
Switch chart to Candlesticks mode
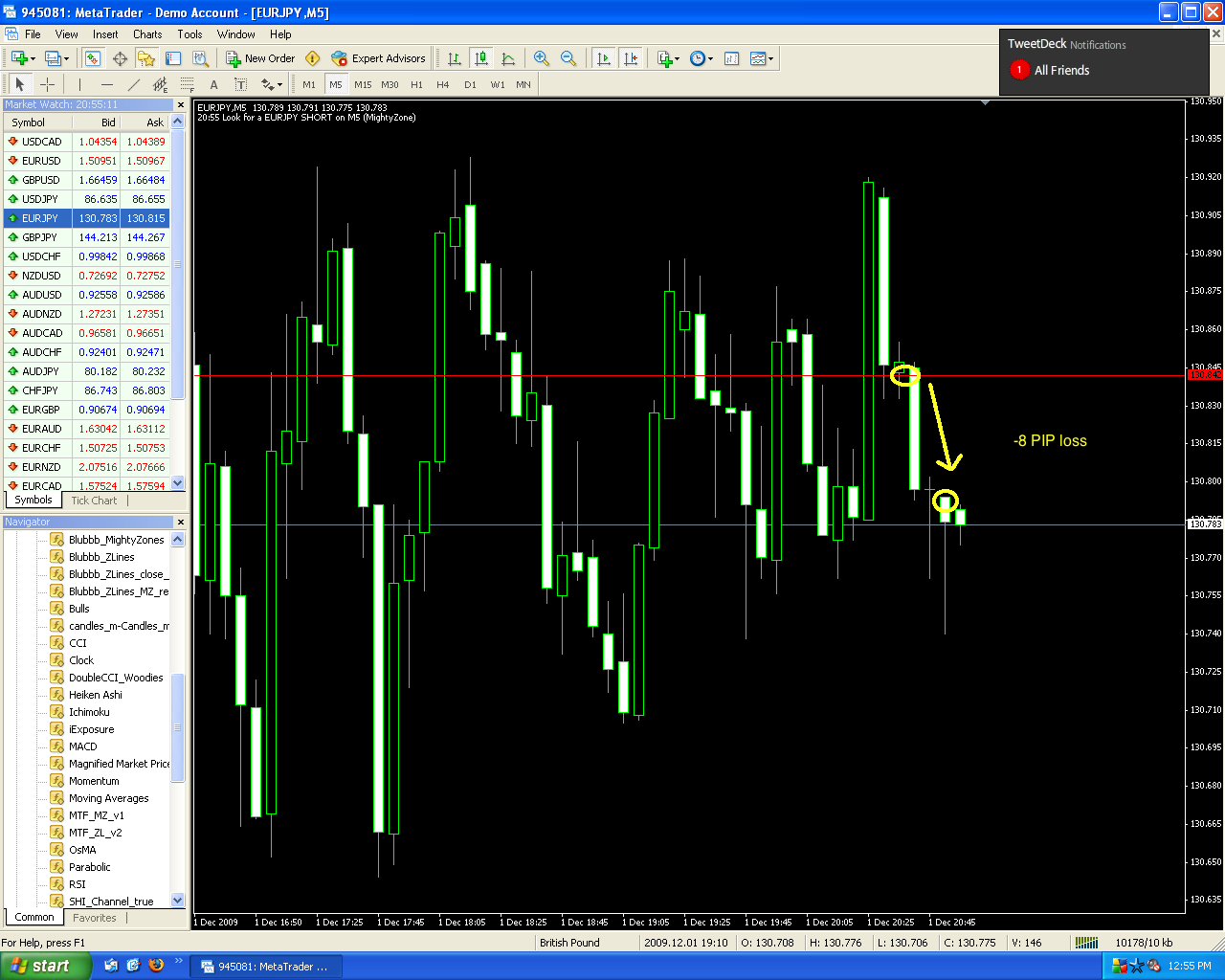(481, 58)
